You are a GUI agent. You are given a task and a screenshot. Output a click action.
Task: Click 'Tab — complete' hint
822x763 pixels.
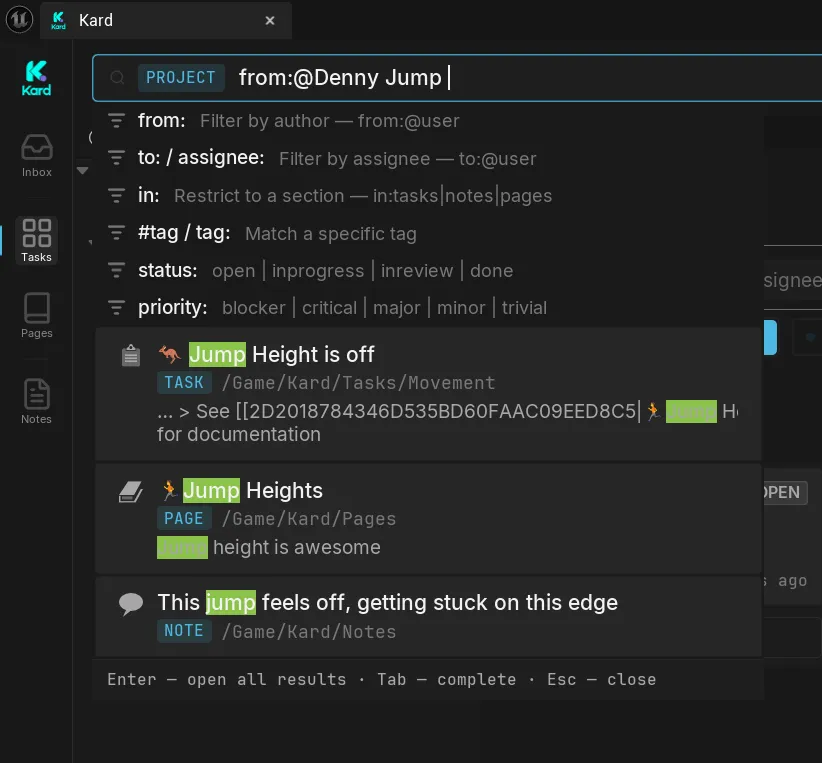point(447,679)
